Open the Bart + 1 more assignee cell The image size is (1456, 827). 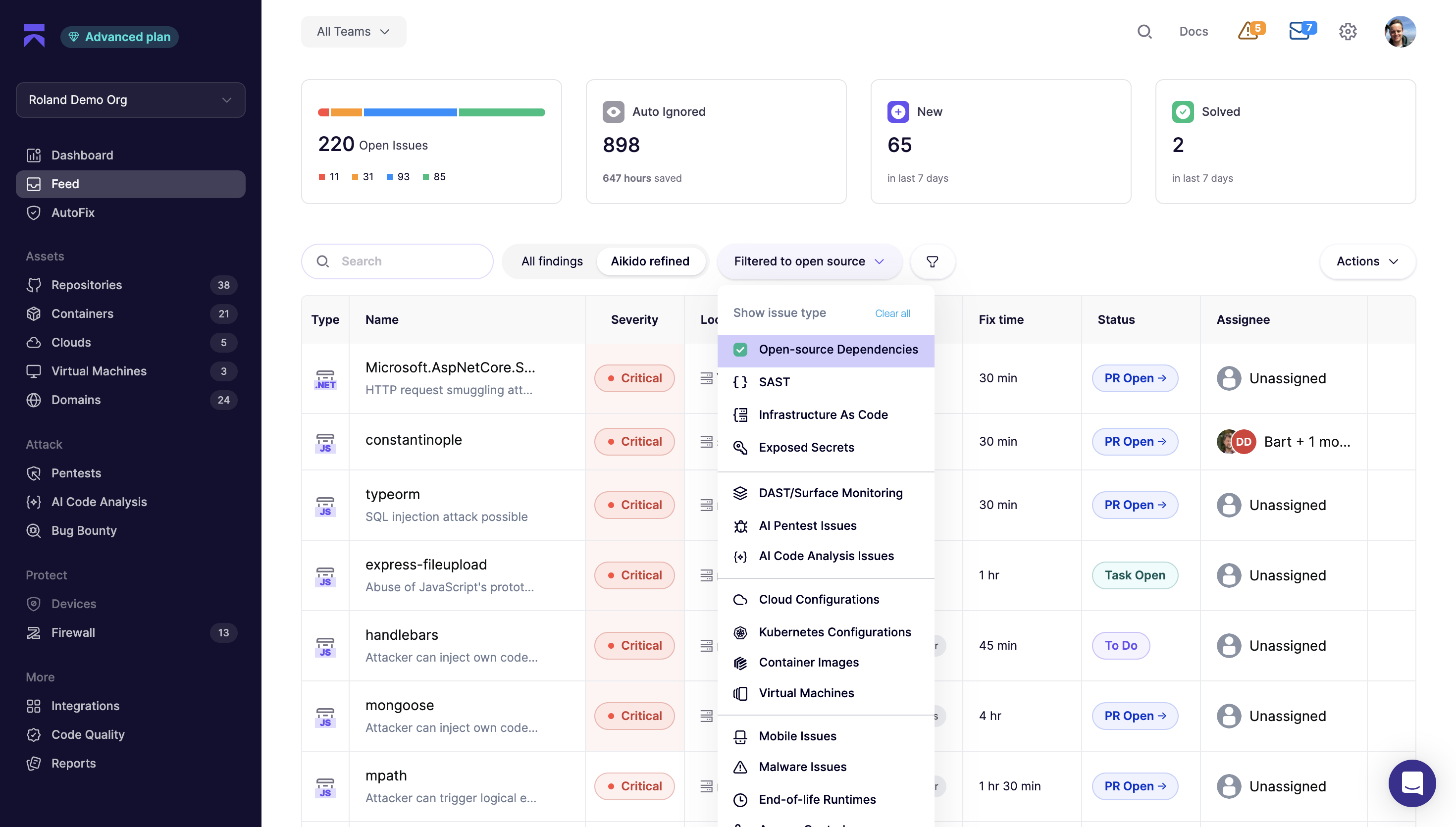1283,441
